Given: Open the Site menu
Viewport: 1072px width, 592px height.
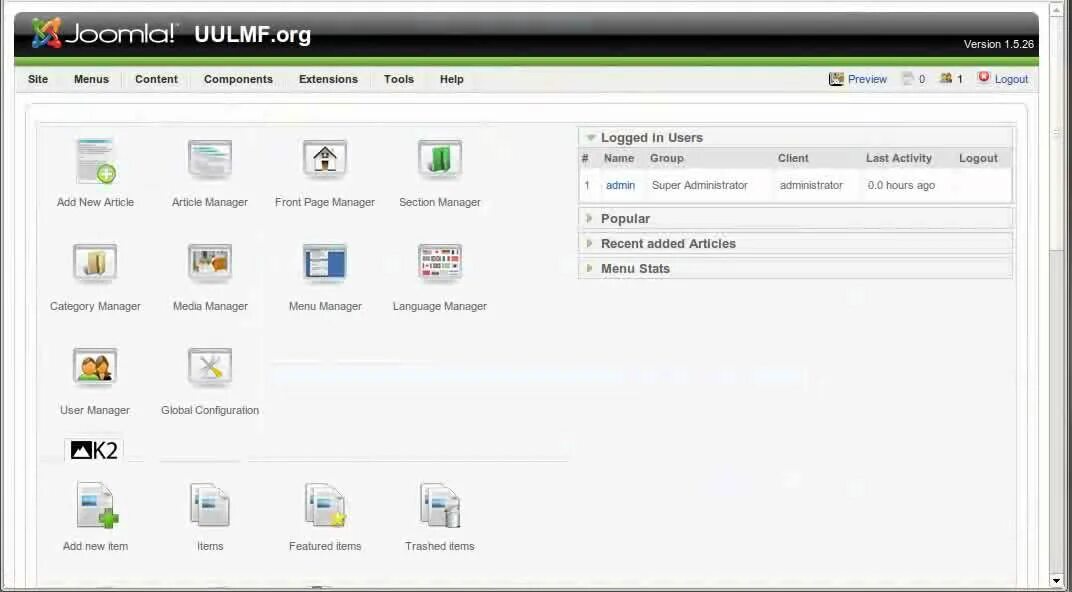Looking at the screenshot, I should (38, 79).
